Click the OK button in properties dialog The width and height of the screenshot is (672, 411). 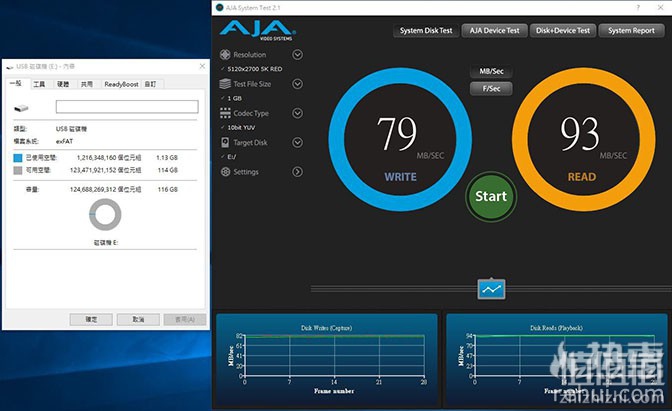91,319
